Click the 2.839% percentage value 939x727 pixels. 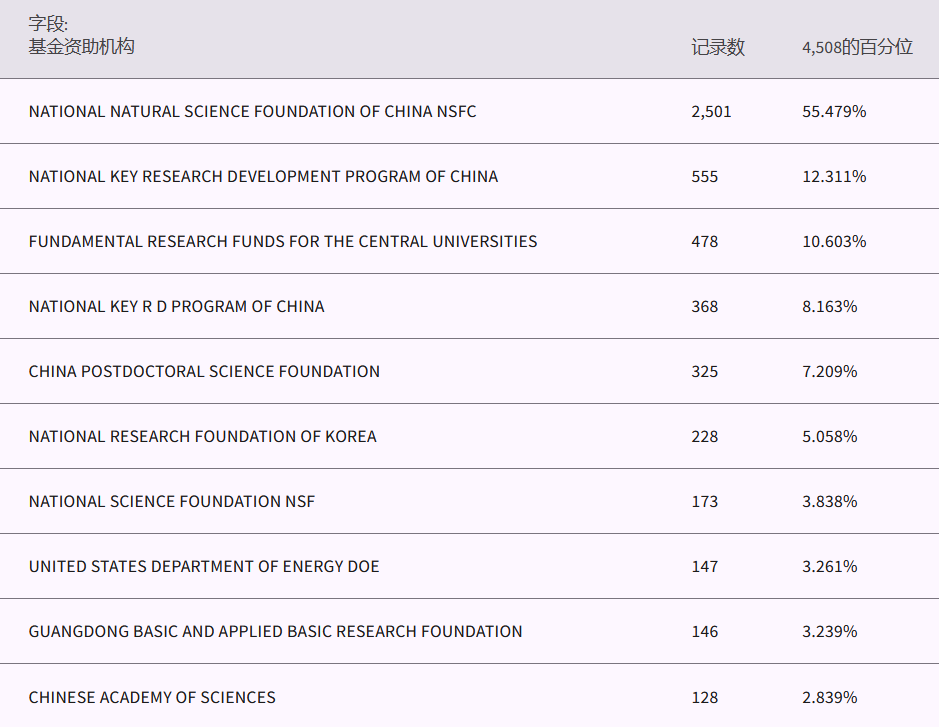click(829, 697)
